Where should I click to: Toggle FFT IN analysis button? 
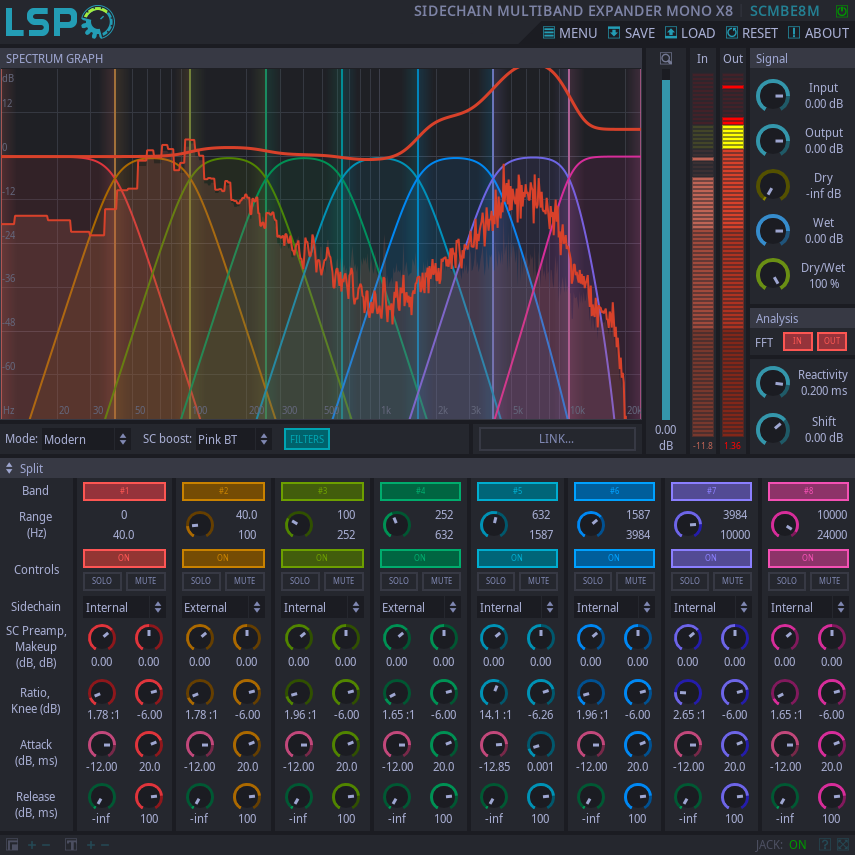797,341
